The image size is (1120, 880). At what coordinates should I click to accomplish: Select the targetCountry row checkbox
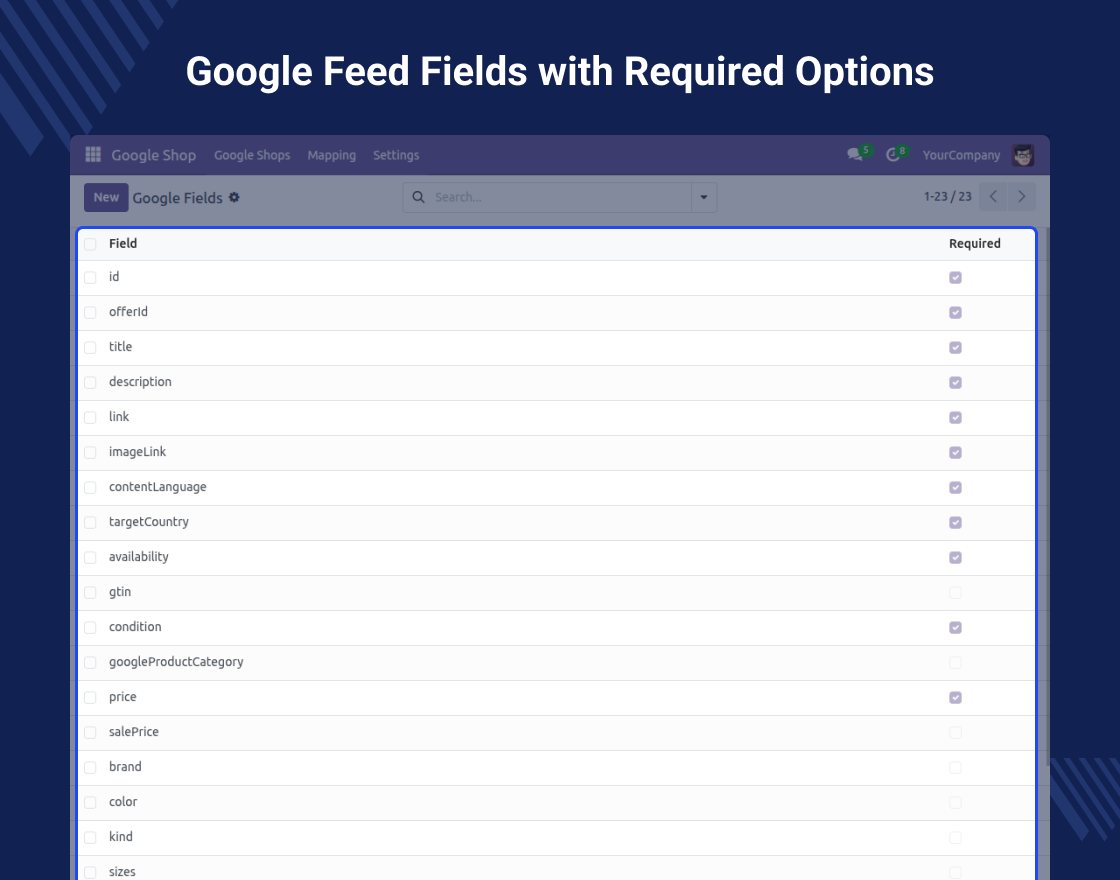pyautogui.click(x=90, y=523)
